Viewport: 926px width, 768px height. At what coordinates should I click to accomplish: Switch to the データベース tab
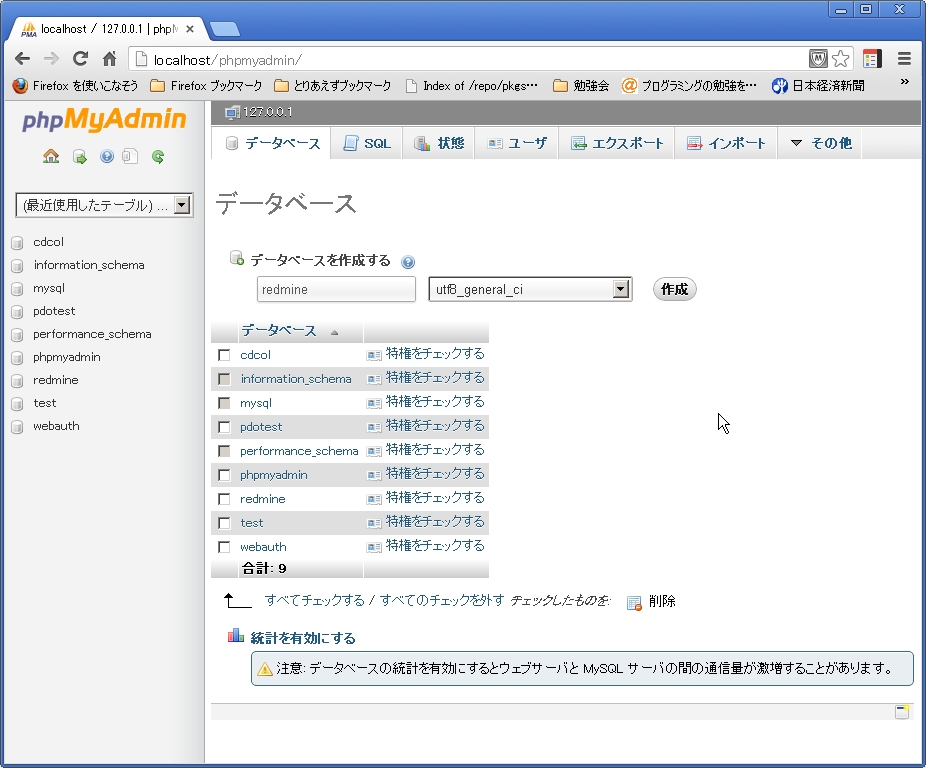(272, 144)
